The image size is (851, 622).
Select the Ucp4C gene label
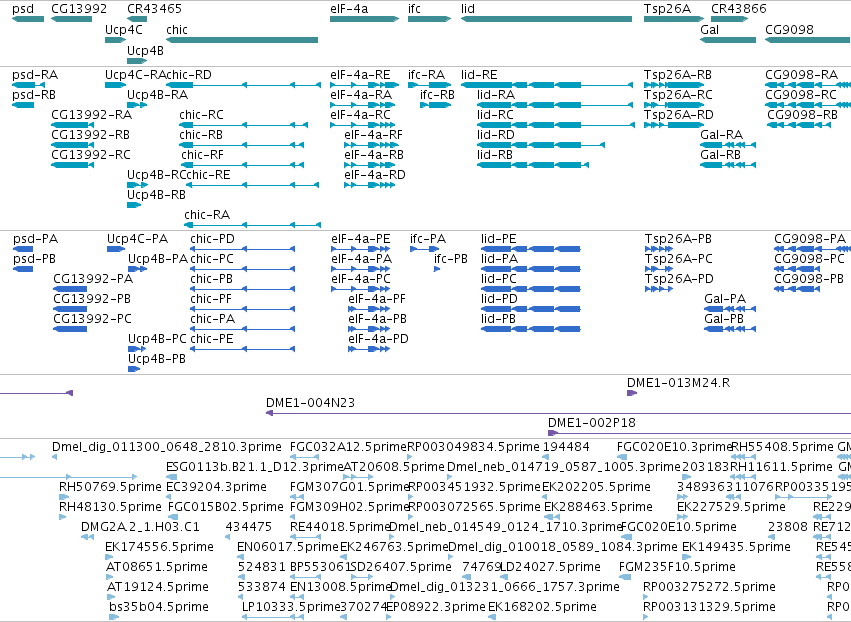coord(124,29)
